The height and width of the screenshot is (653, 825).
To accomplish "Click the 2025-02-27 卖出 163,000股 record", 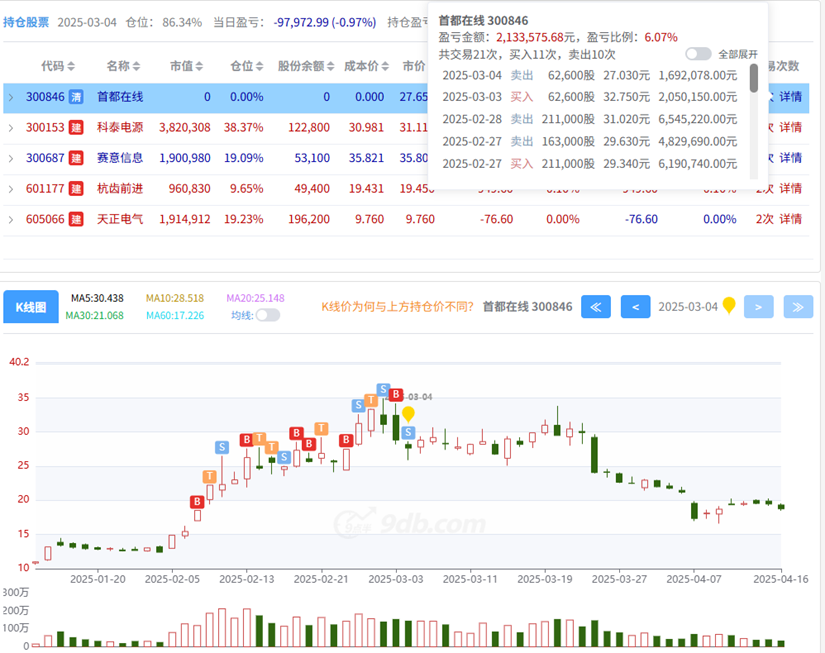I will coord(590,142).
